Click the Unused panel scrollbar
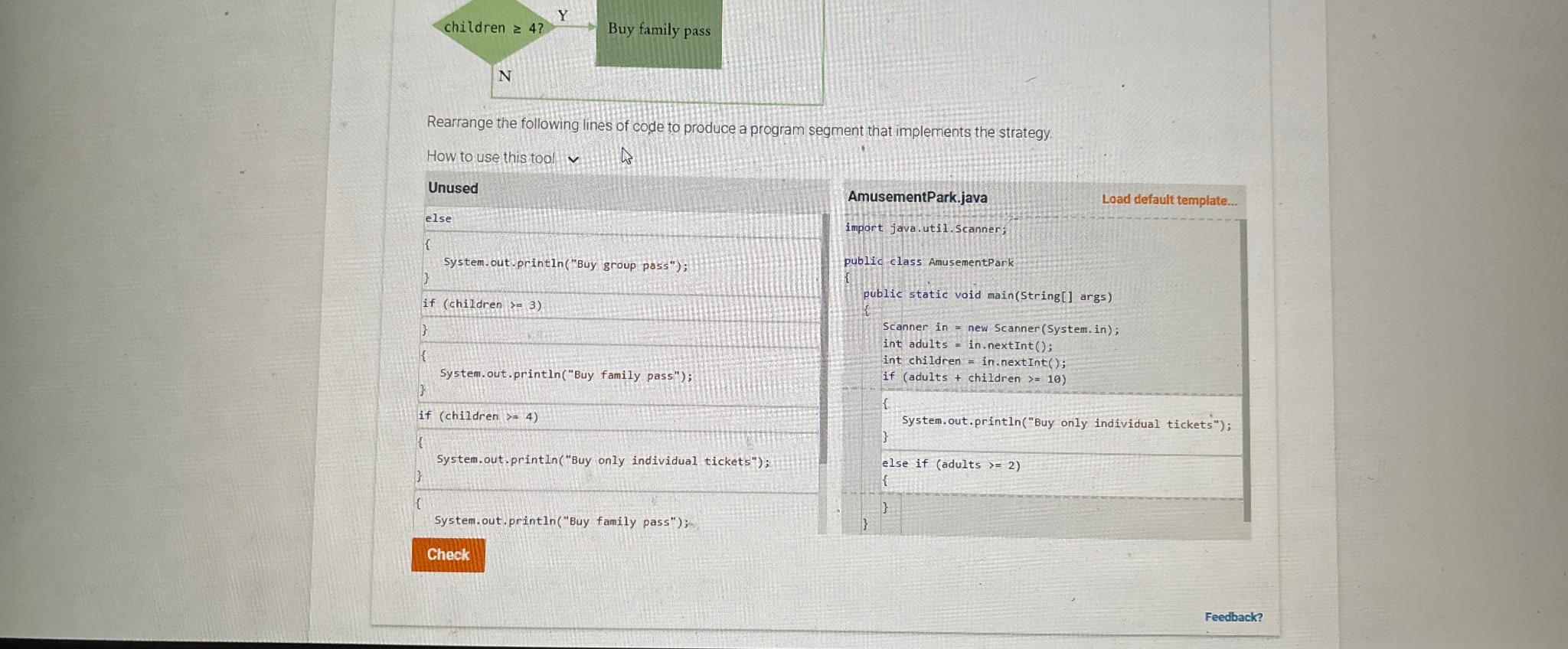 [x=825, y=338]
